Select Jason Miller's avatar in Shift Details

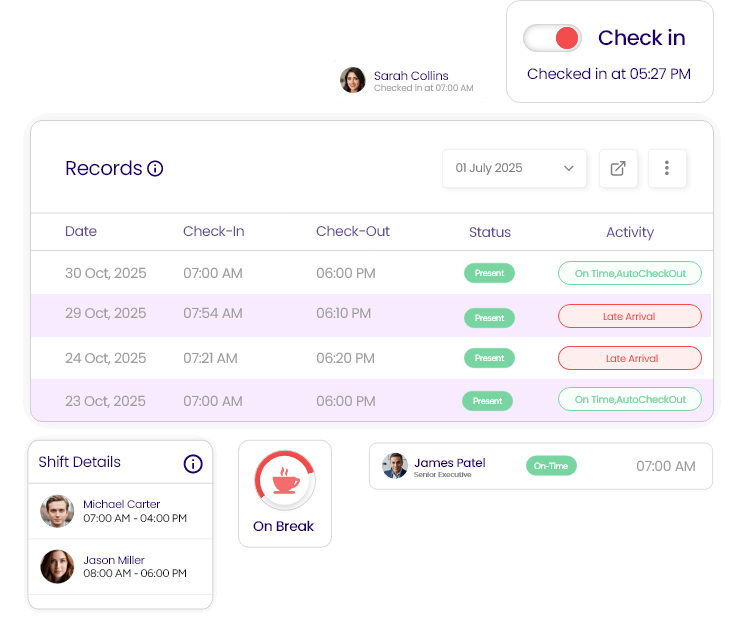(x=57, y=567)
